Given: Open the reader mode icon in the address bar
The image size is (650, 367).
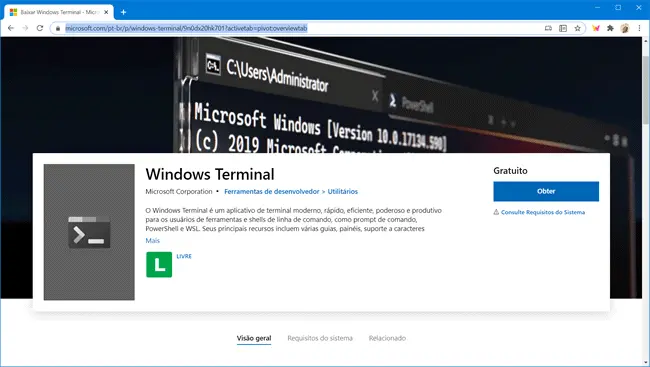Looking at the screenshot, I should pos(563,28).
